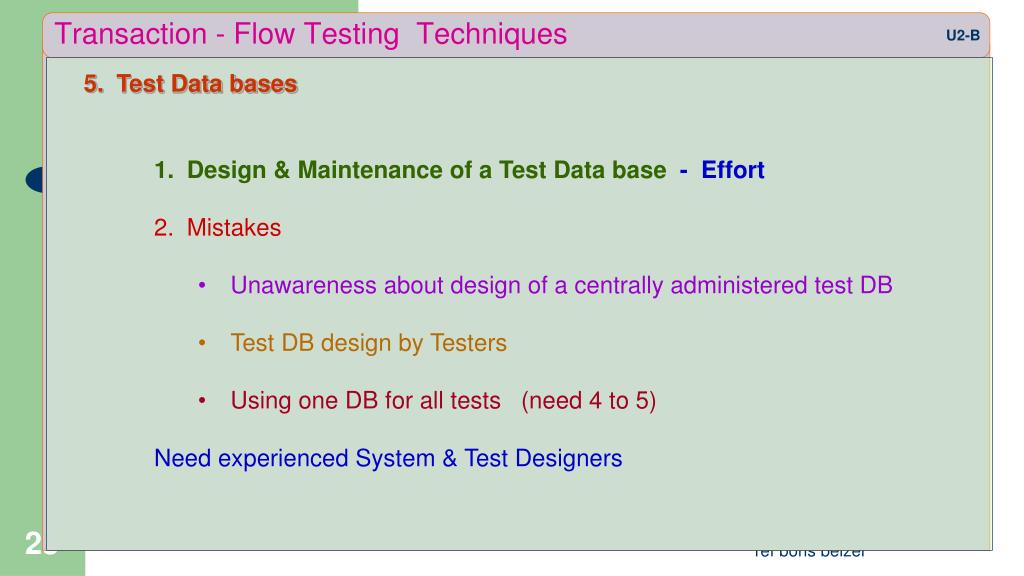This screenshot has height=576, width=1024.
Task: Select the Test DB design by Testers line
Action: [x=368, y=343]
